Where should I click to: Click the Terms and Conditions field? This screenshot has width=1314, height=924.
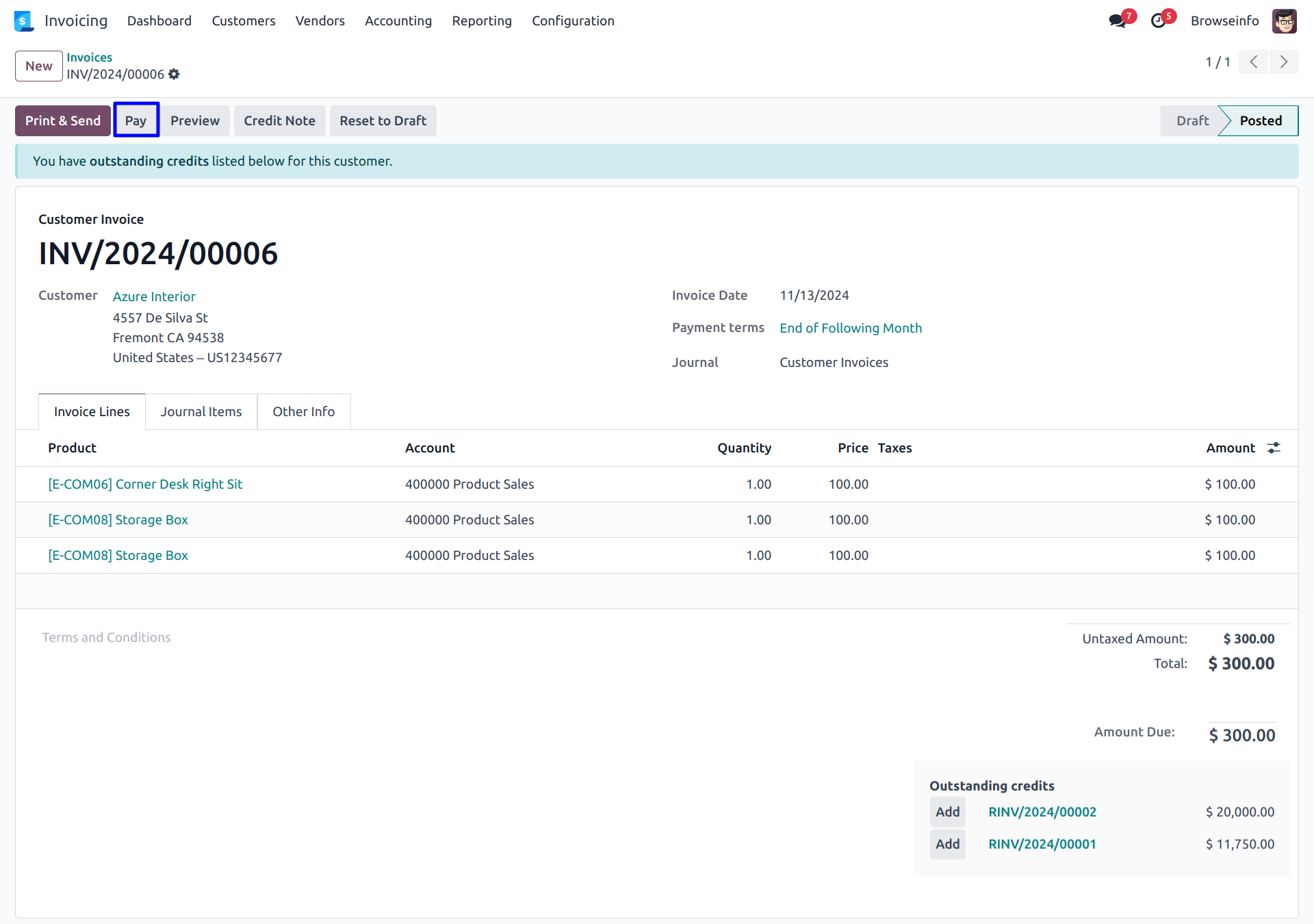pyautogui.click(x=107, y=637)
